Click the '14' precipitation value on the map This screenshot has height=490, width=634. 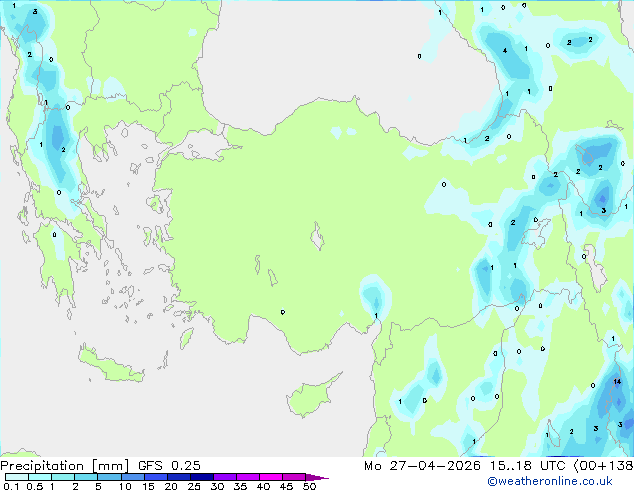[617, 381]
